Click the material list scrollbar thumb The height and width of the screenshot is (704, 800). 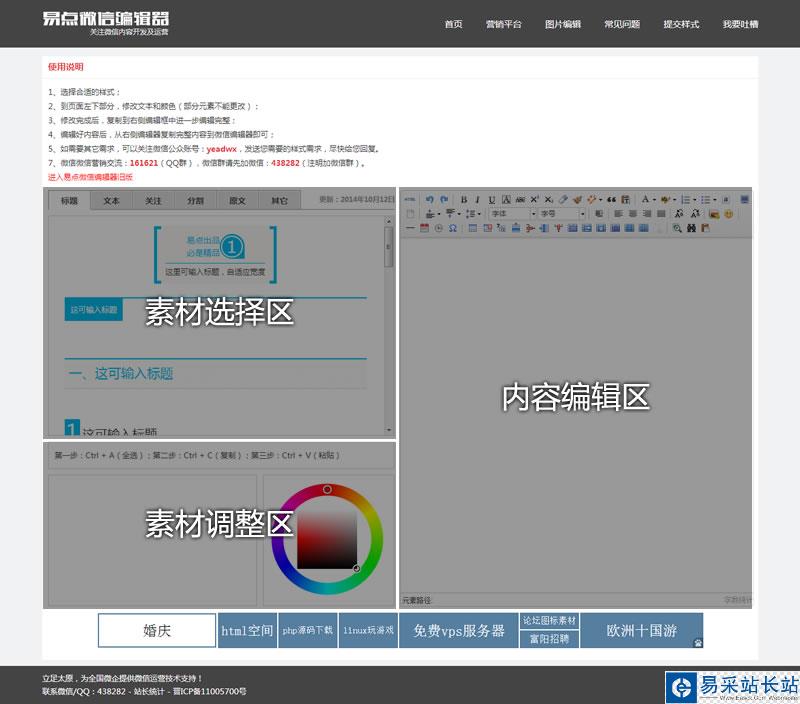point(389,247)
